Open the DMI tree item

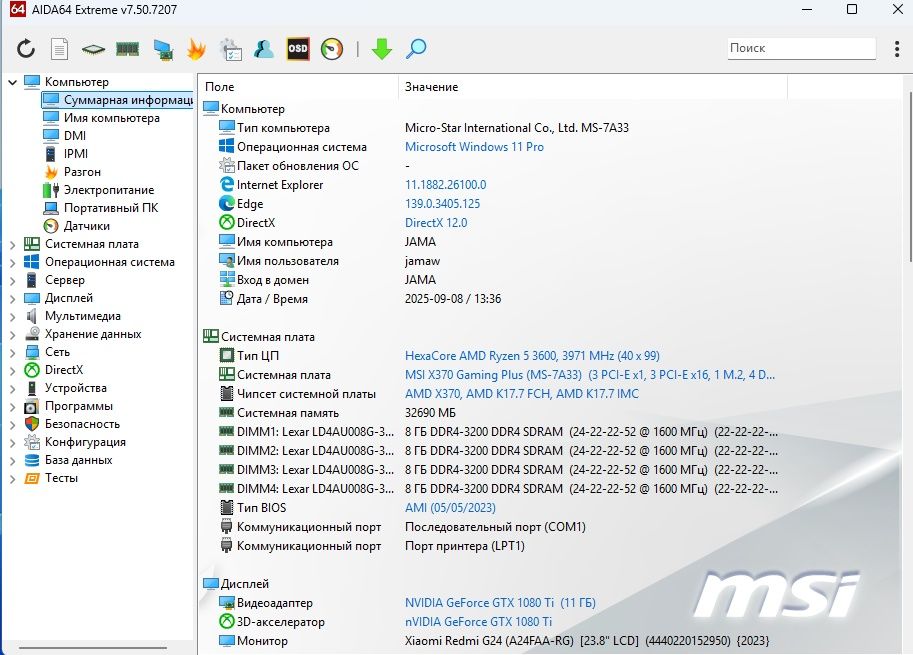click(75, 136)
